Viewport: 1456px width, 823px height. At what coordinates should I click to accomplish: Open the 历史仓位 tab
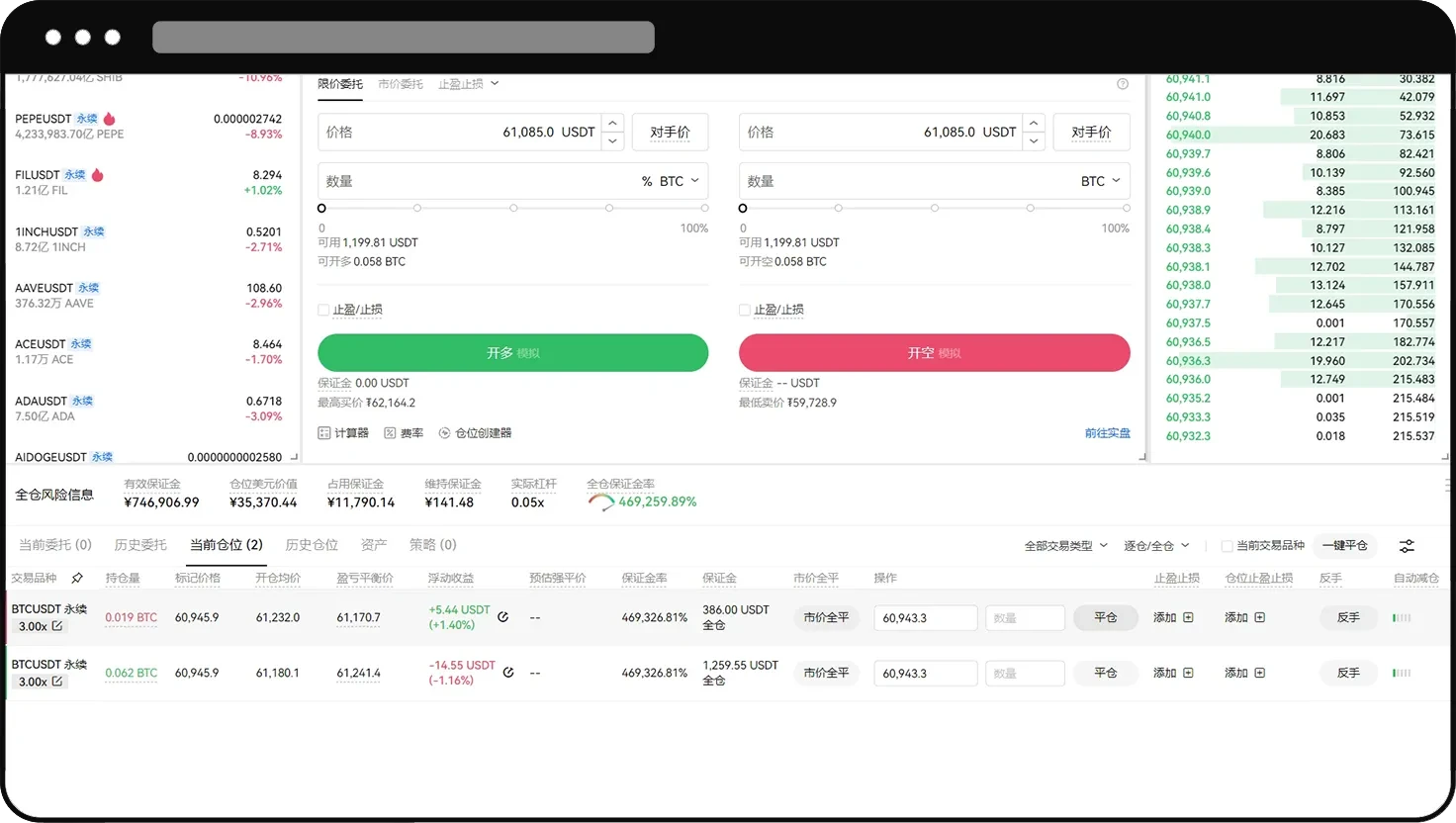click(x=311, y=545)
